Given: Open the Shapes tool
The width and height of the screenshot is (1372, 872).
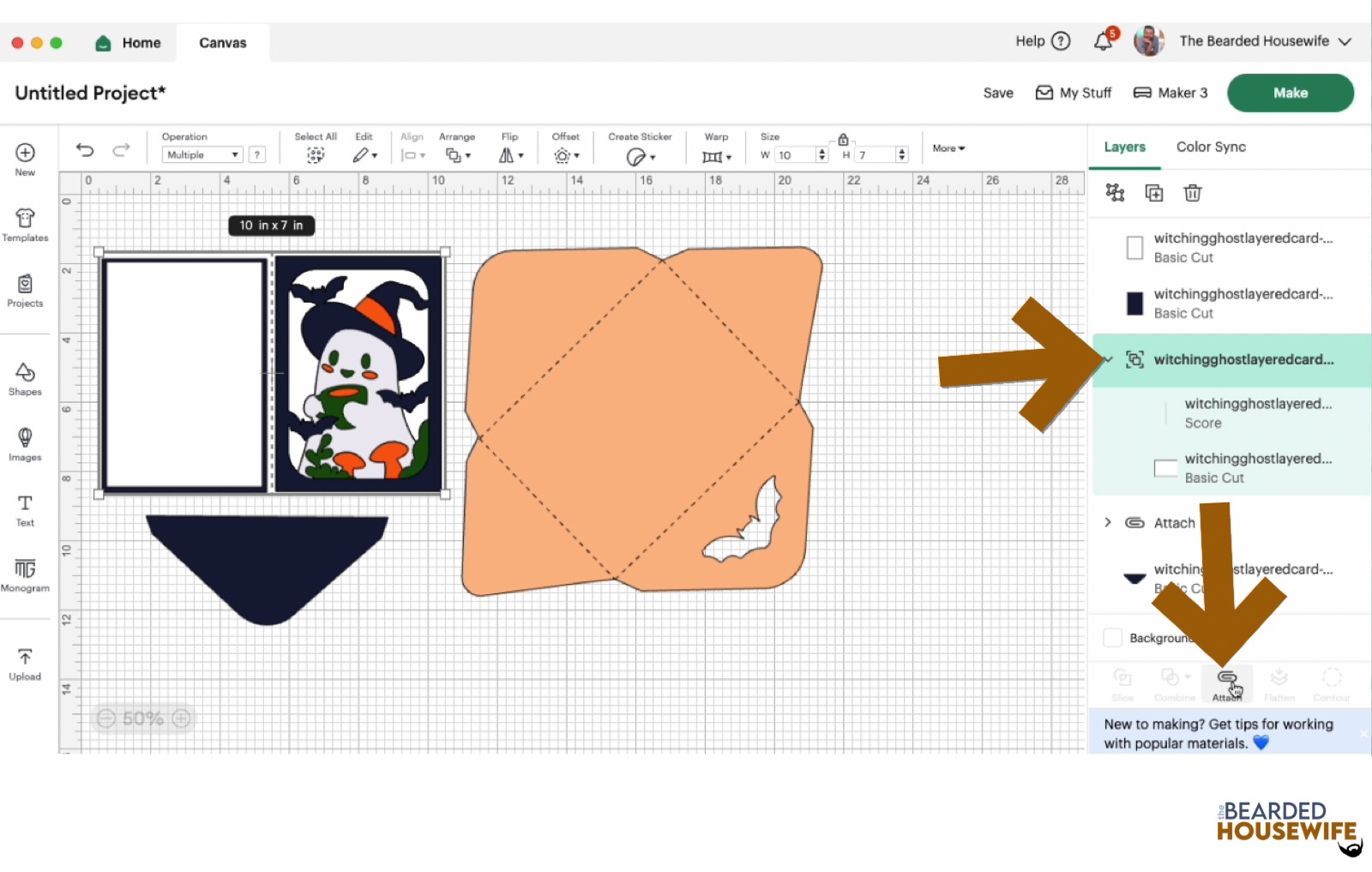Looking at the screenshot, I should (x=25, y=378).
